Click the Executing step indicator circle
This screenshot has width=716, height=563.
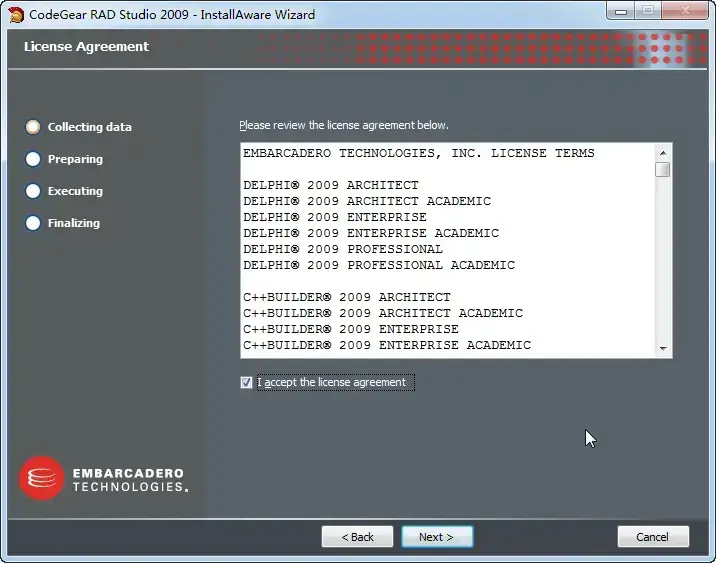pos(33,191)
